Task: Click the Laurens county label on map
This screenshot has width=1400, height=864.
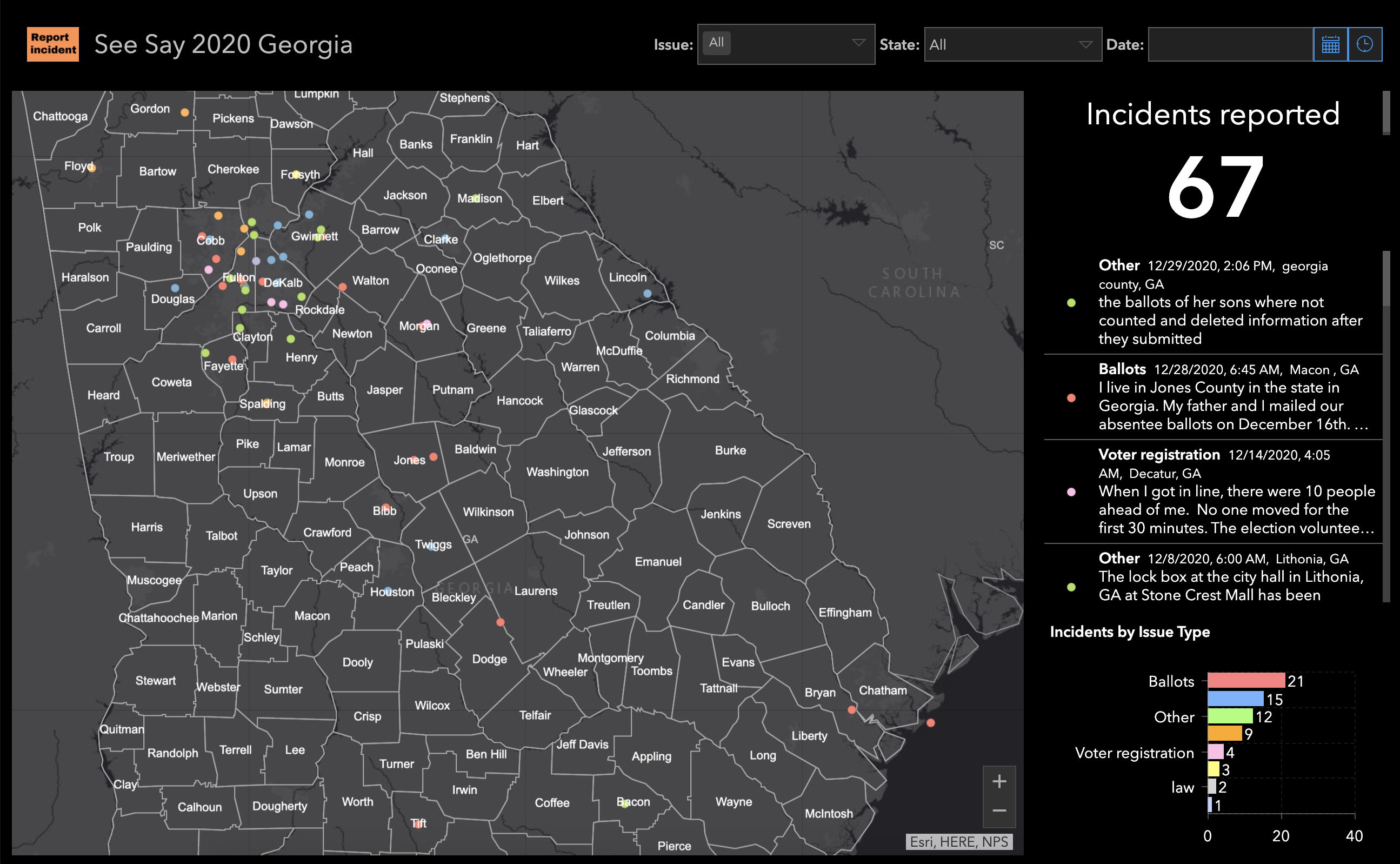Action: coord(536,591)
